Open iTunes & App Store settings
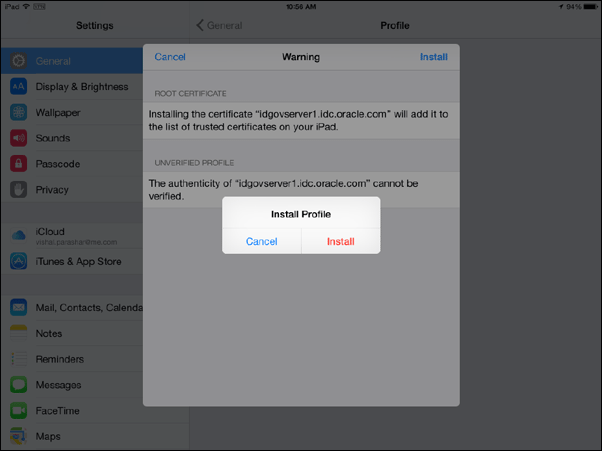The height and width of the screenshot is (451, 602). tap(72, 261)
